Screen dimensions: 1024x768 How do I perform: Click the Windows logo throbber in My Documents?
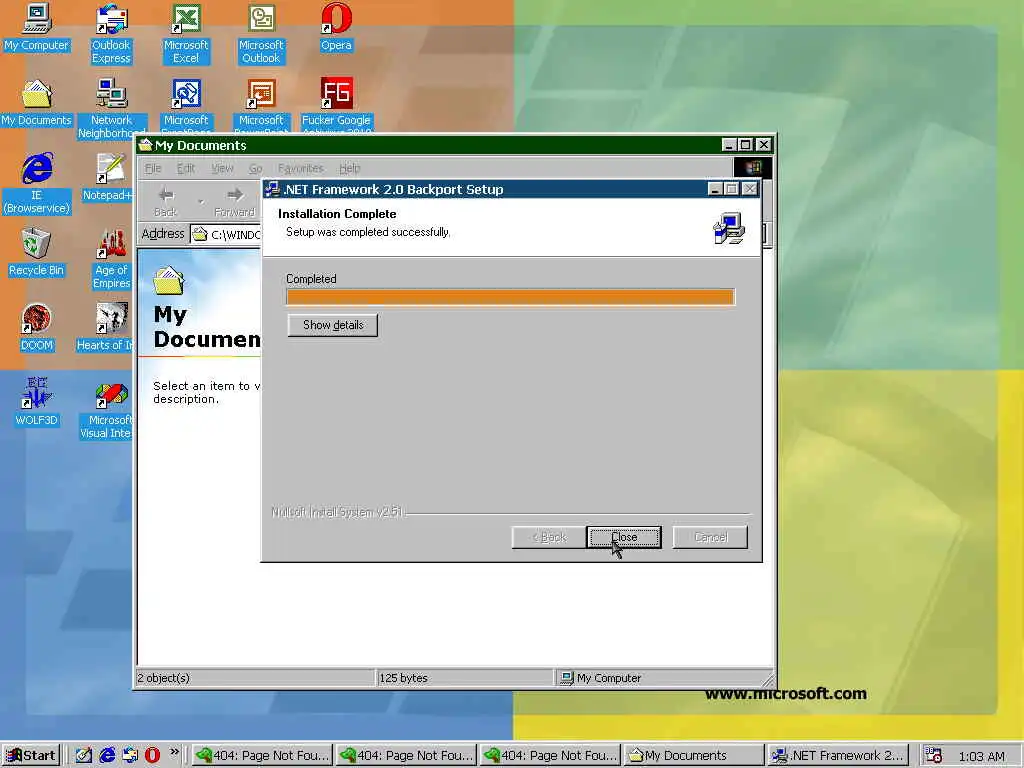[x=752, y=167]
